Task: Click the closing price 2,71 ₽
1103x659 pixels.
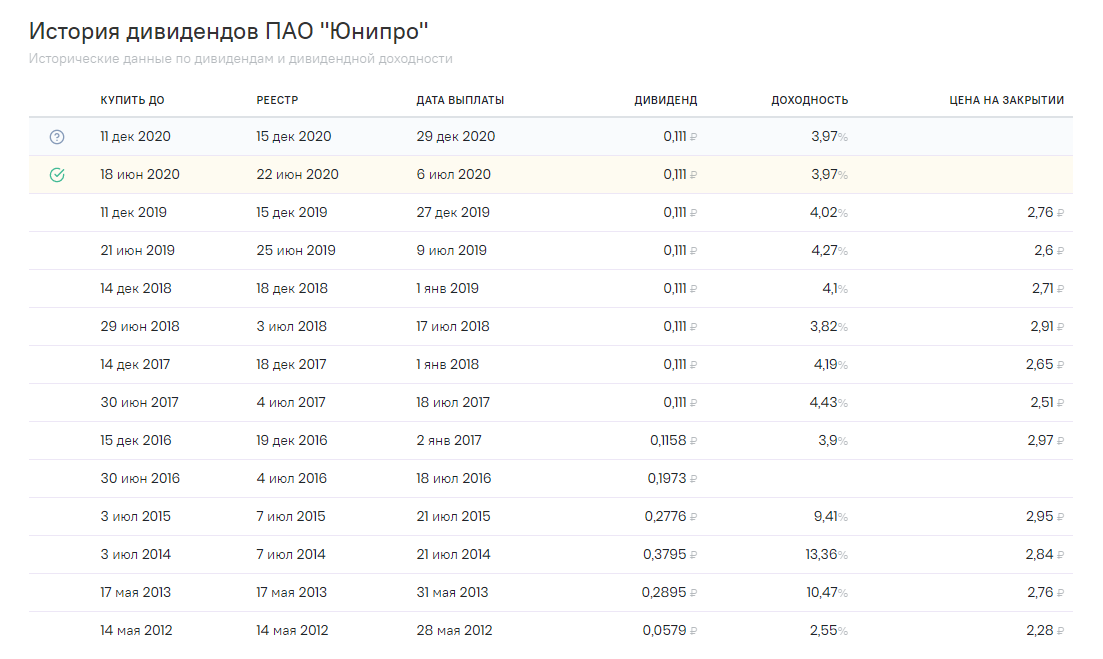Action: coord(1048,288)
